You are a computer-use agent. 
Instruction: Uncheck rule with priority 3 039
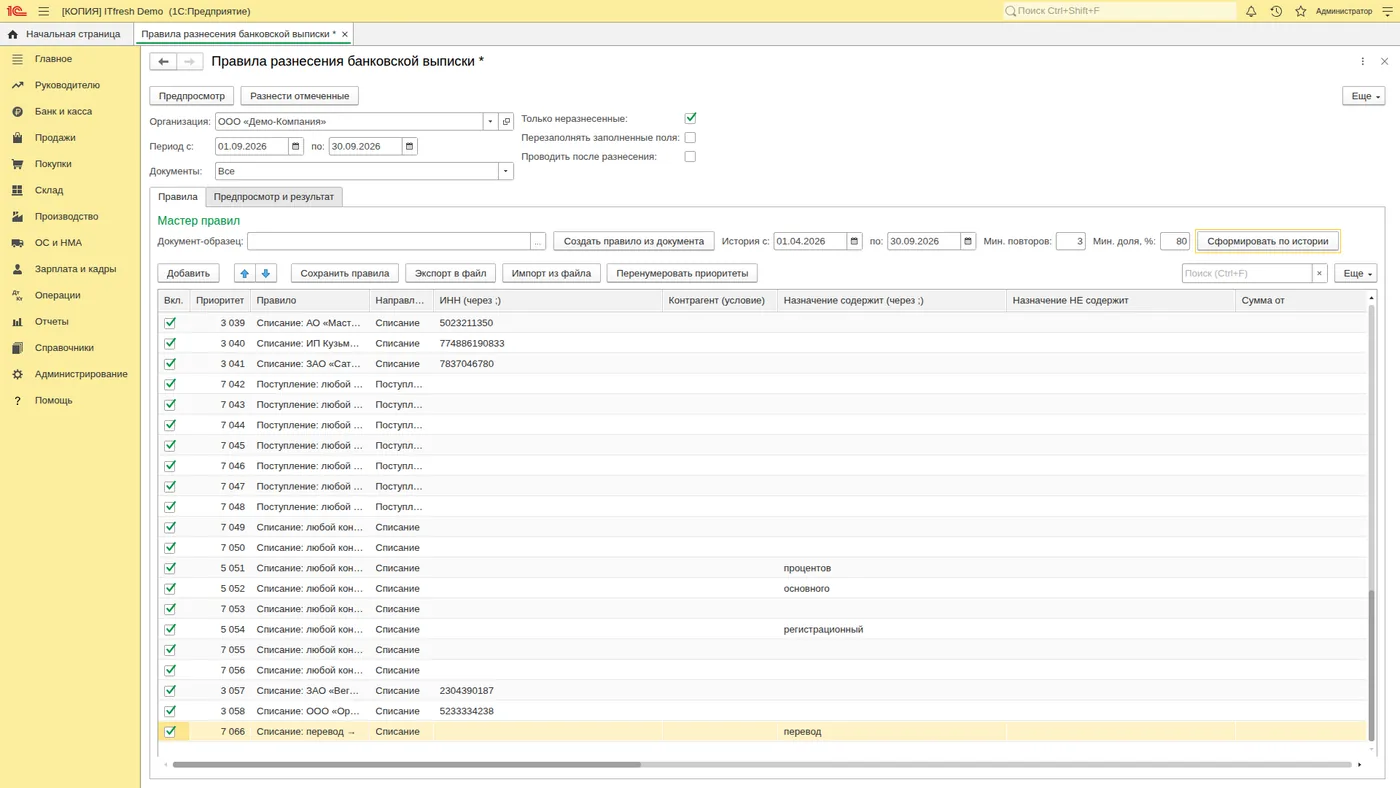tap(170, 323)
